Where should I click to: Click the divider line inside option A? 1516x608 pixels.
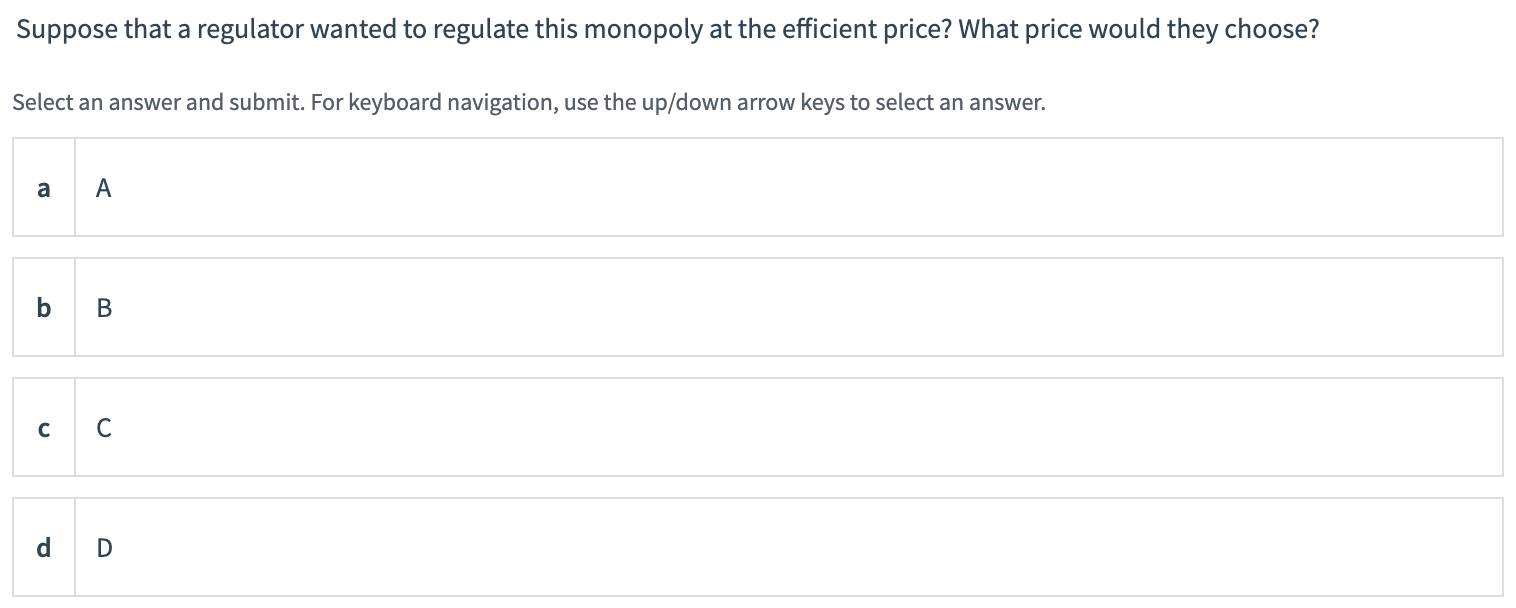click(76, 187)
